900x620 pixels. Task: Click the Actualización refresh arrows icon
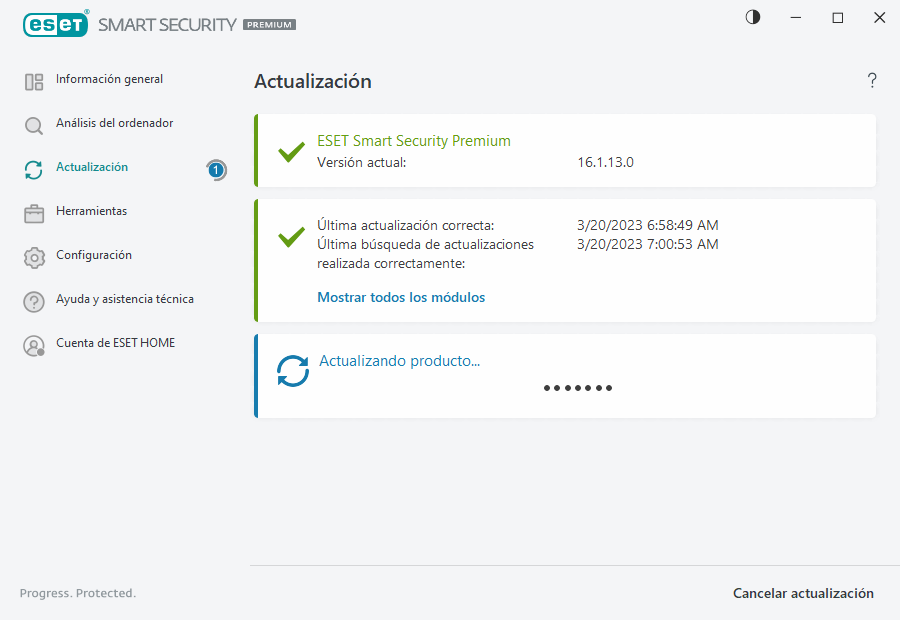pos(33,167)
